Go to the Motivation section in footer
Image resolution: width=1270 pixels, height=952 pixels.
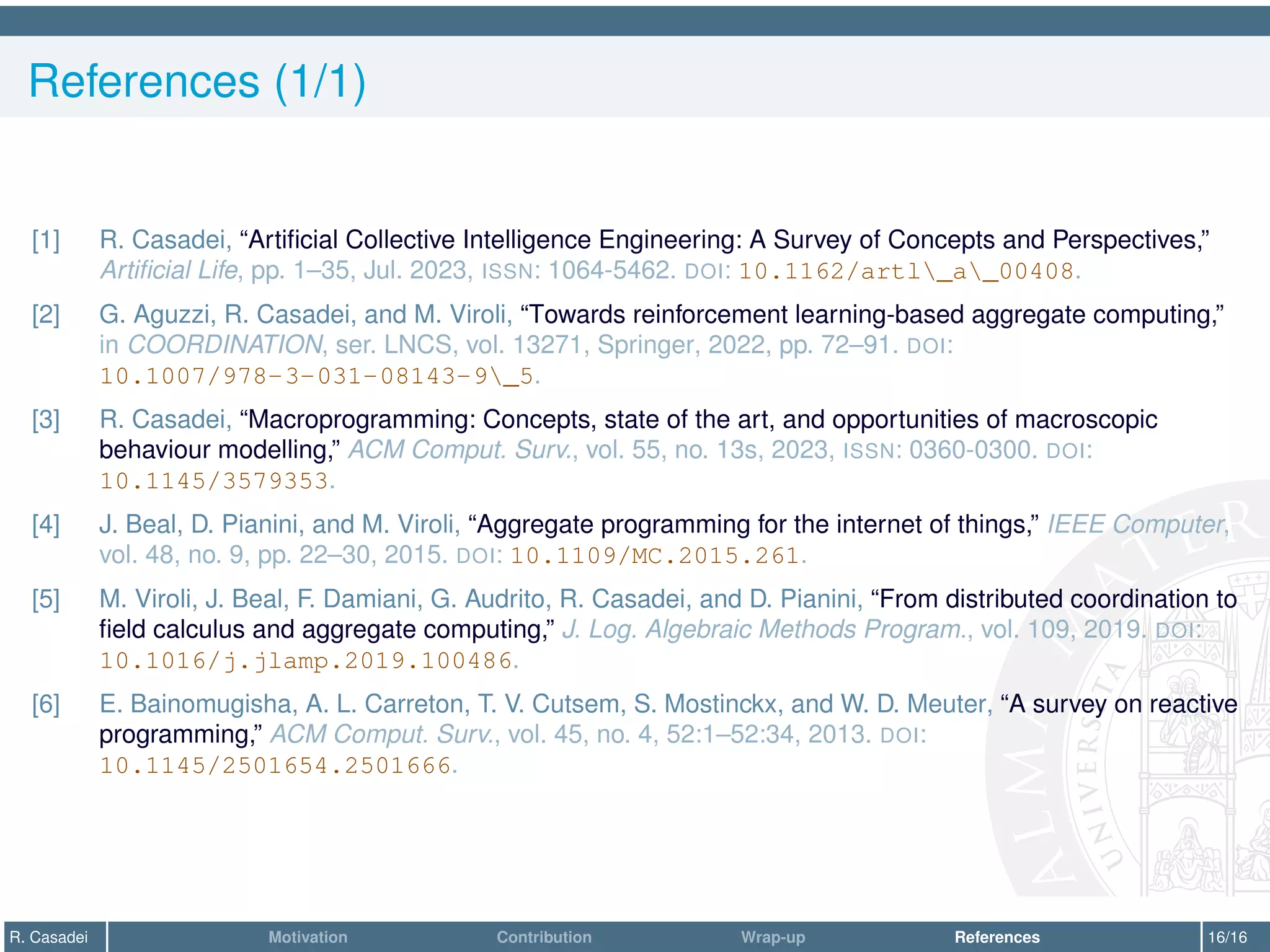click(308, 937)
